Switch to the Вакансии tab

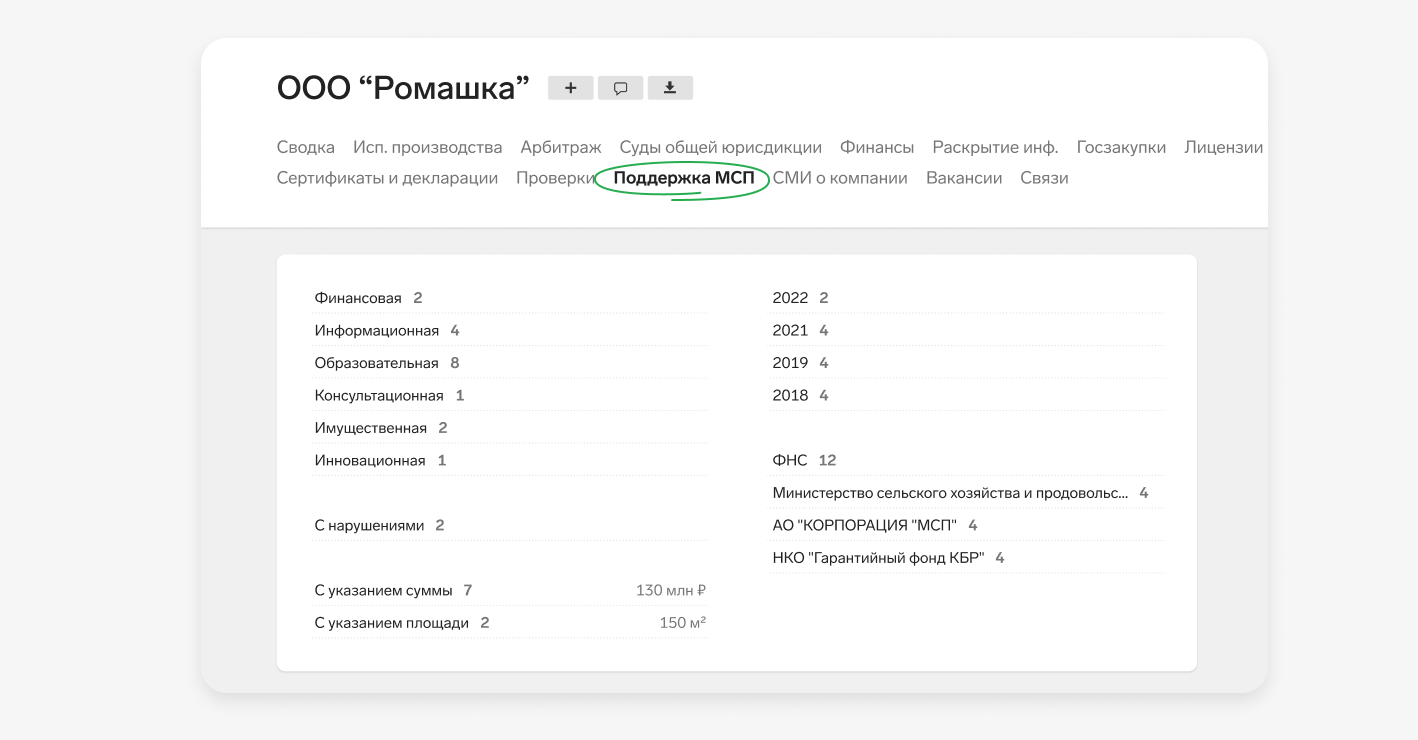[963, 178]
